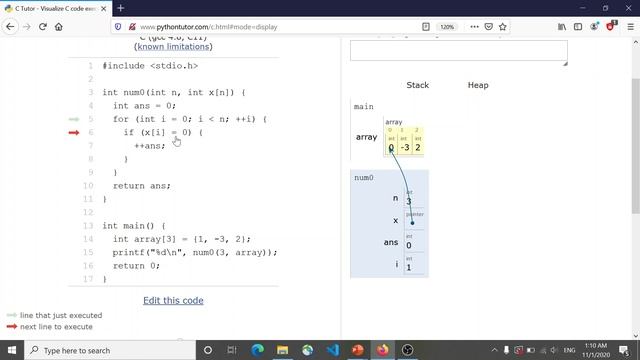This screenshot has width=640, height=360.
Task: Open the Firefox hamburger menu
Action: [631, 27]
